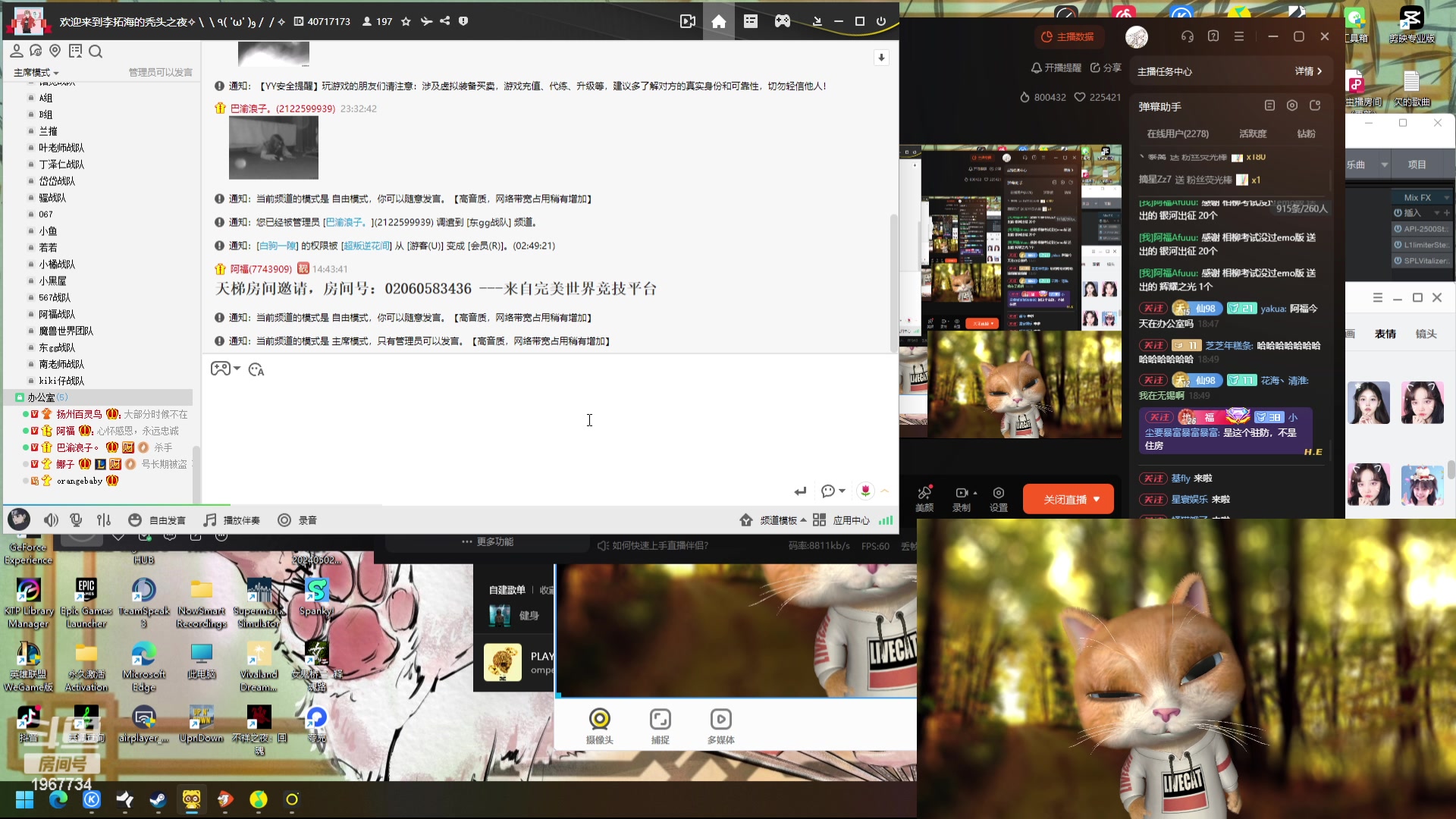Expand the arrow next to the flower icon
Image resolution: width=1456 pixels, height=819 pixels.
tap(884, 491)
